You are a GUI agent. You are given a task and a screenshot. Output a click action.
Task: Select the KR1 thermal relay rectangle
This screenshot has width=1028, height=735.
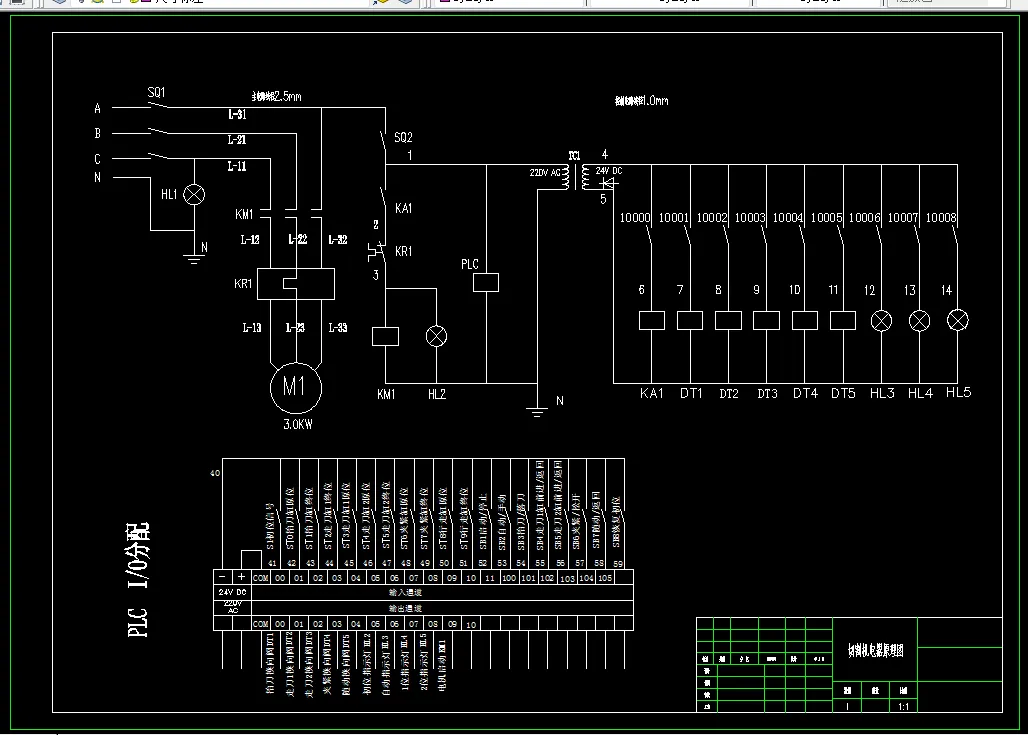[x=296, y=284]
